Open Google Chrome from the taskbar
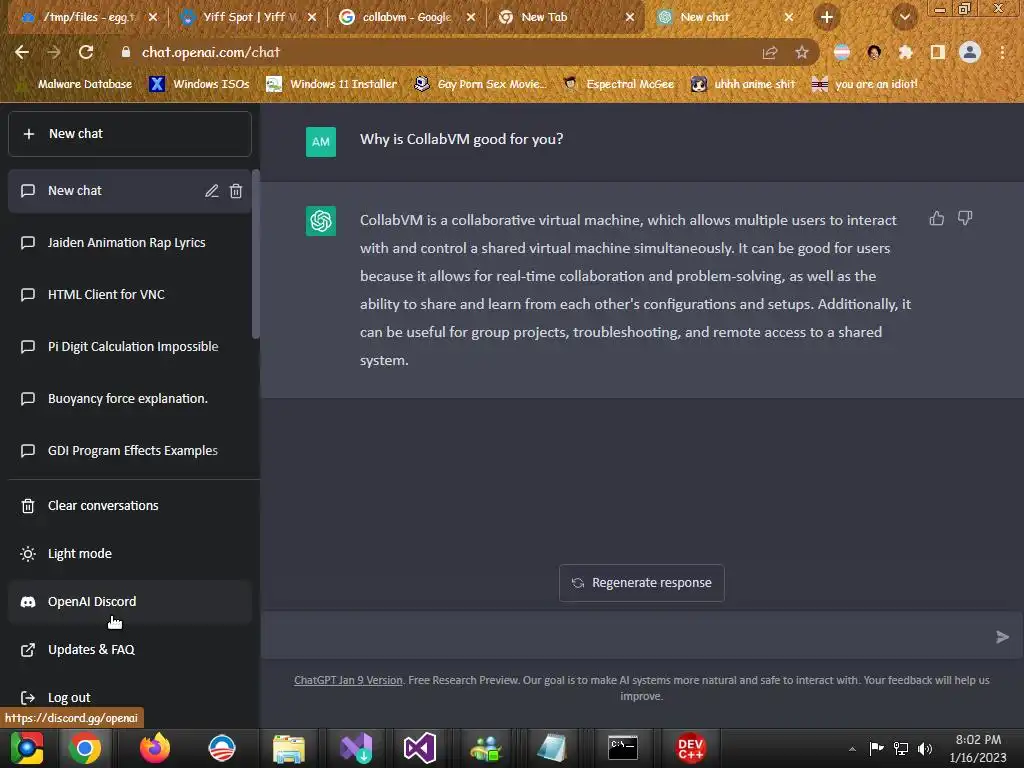Screen dimensions: 1024x768 point(85,748)
